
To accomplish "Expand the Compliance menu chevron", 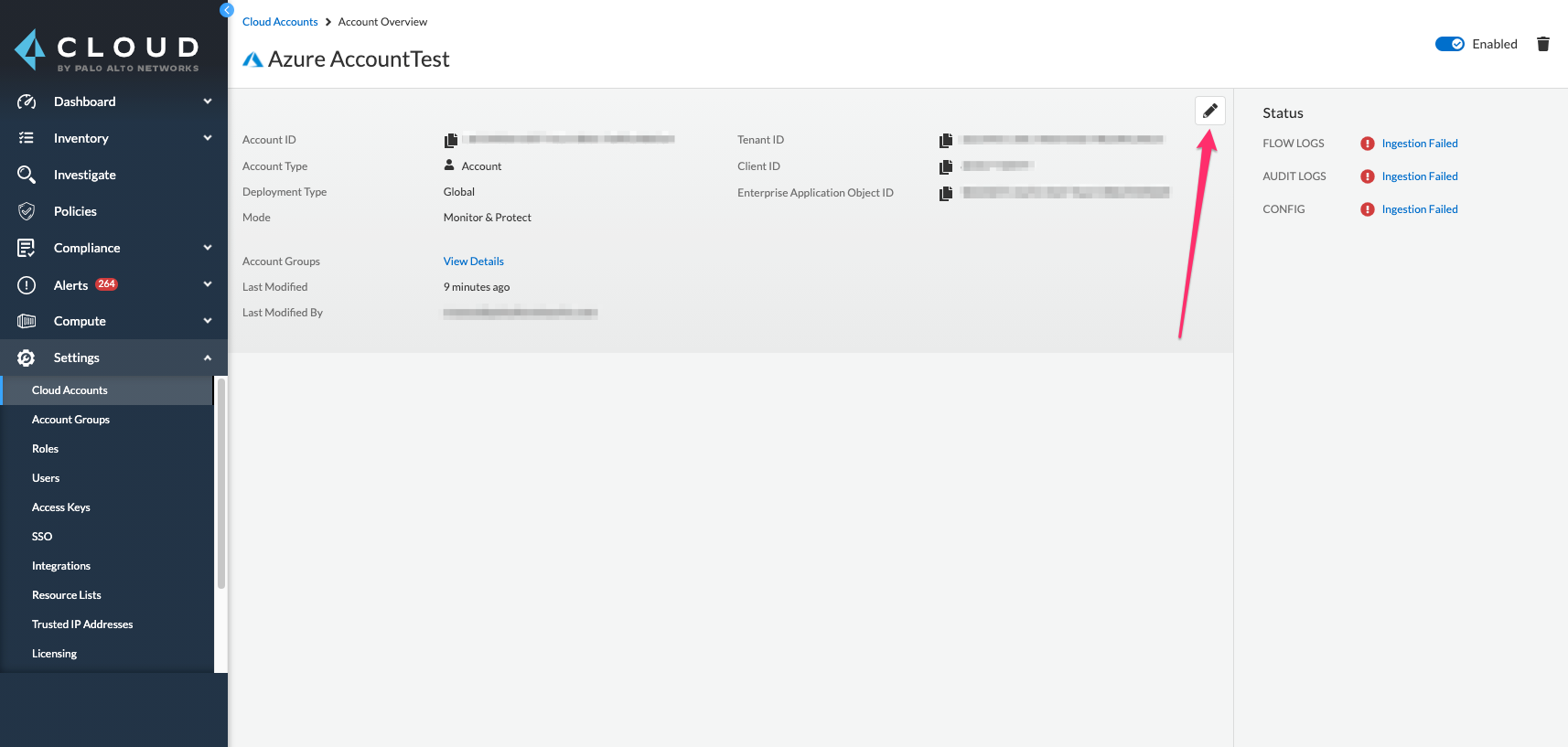I will coord(208,248).
